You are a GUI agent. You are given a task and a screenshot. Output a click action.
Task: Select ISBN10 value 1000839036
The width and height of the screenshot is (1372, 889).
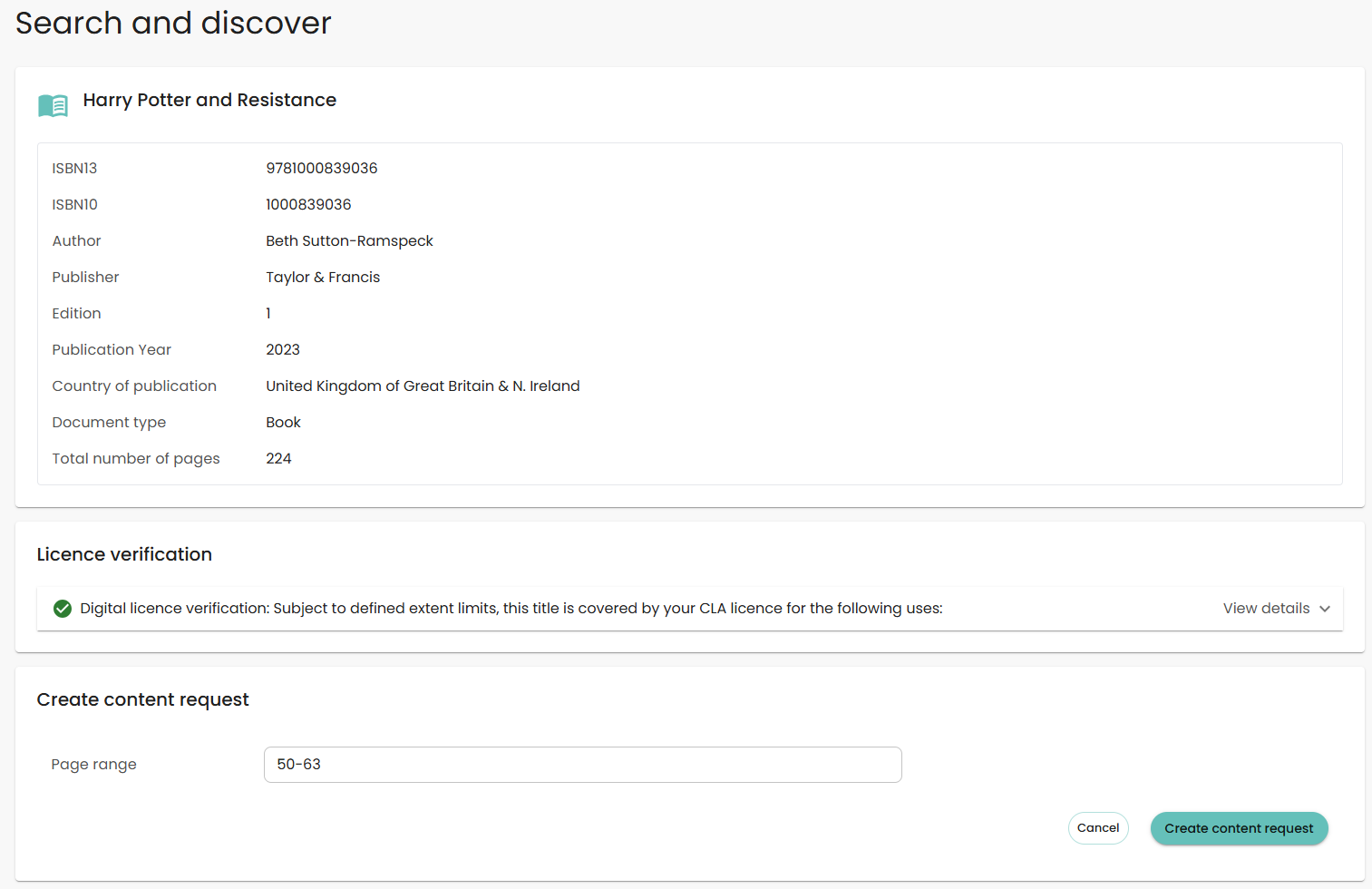coord(308,204)
